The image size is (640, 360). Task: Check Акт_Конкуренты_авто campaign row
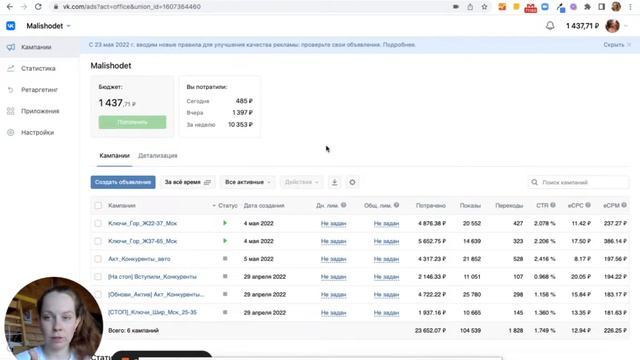tap(98, 259)
